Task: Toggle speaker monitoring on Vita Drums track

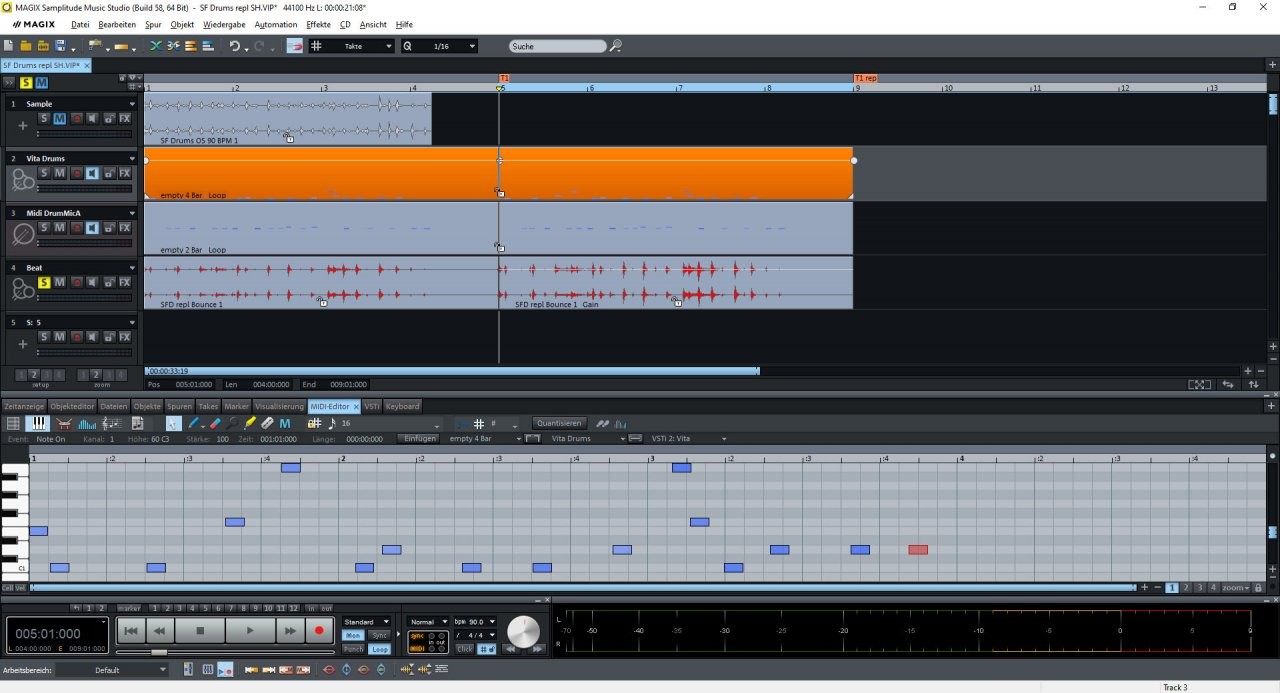Action: point(92,173)
